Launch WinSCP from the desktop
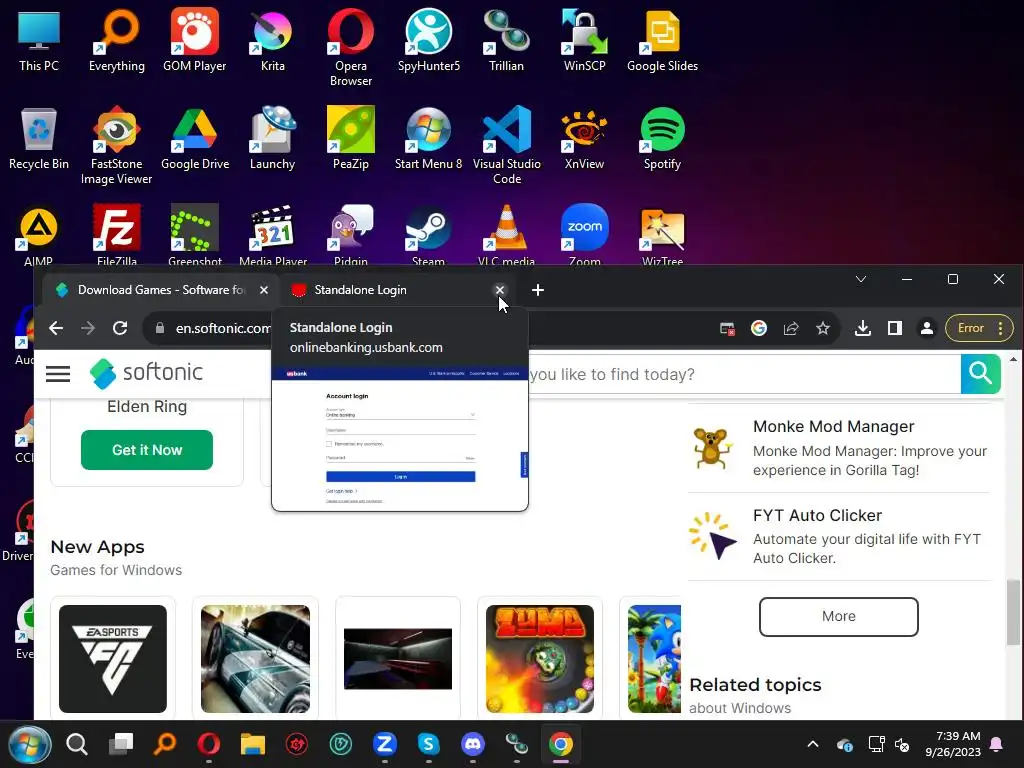Image resolution: width=1024 pixels, height=768 pixels. [x=584, y=40]
